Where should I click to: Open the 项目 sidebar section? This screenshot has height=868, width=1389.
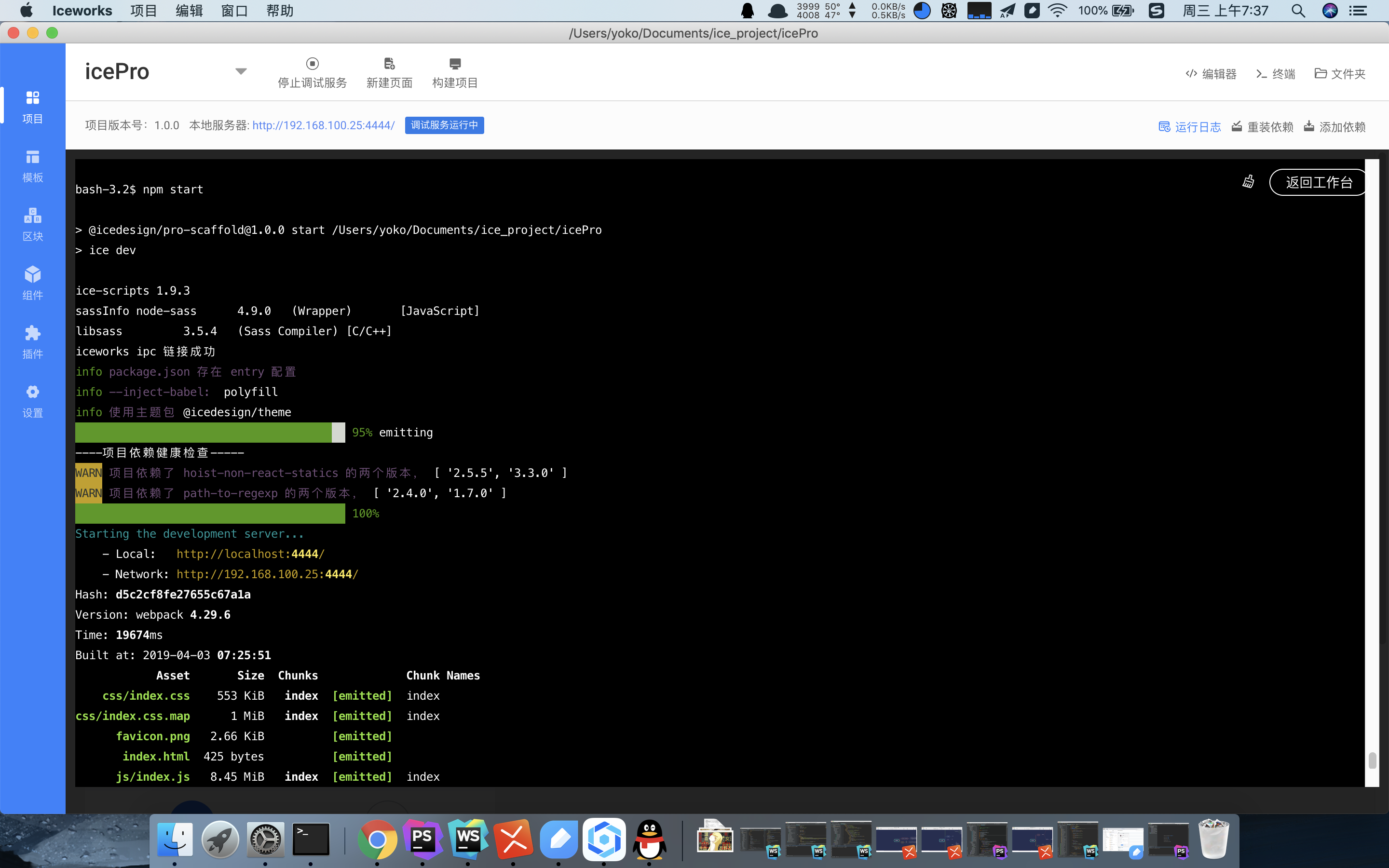pos(33,107)
